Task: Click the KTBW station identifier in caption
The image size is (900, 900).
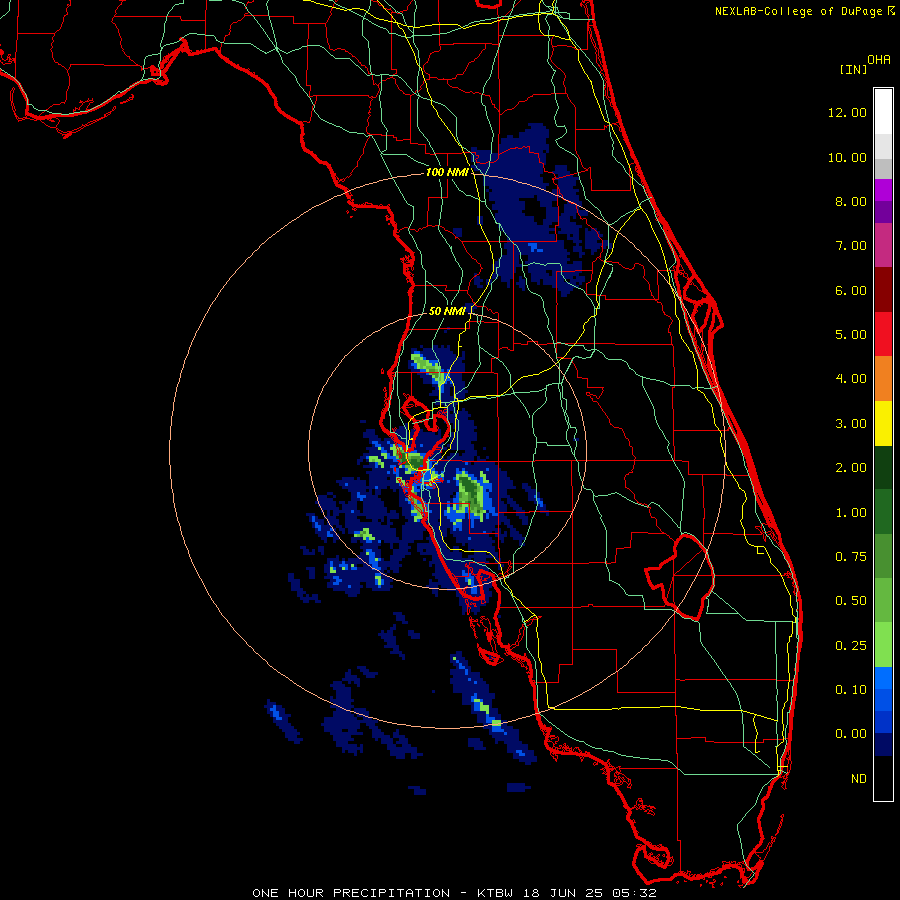Action: coord(495,893)
